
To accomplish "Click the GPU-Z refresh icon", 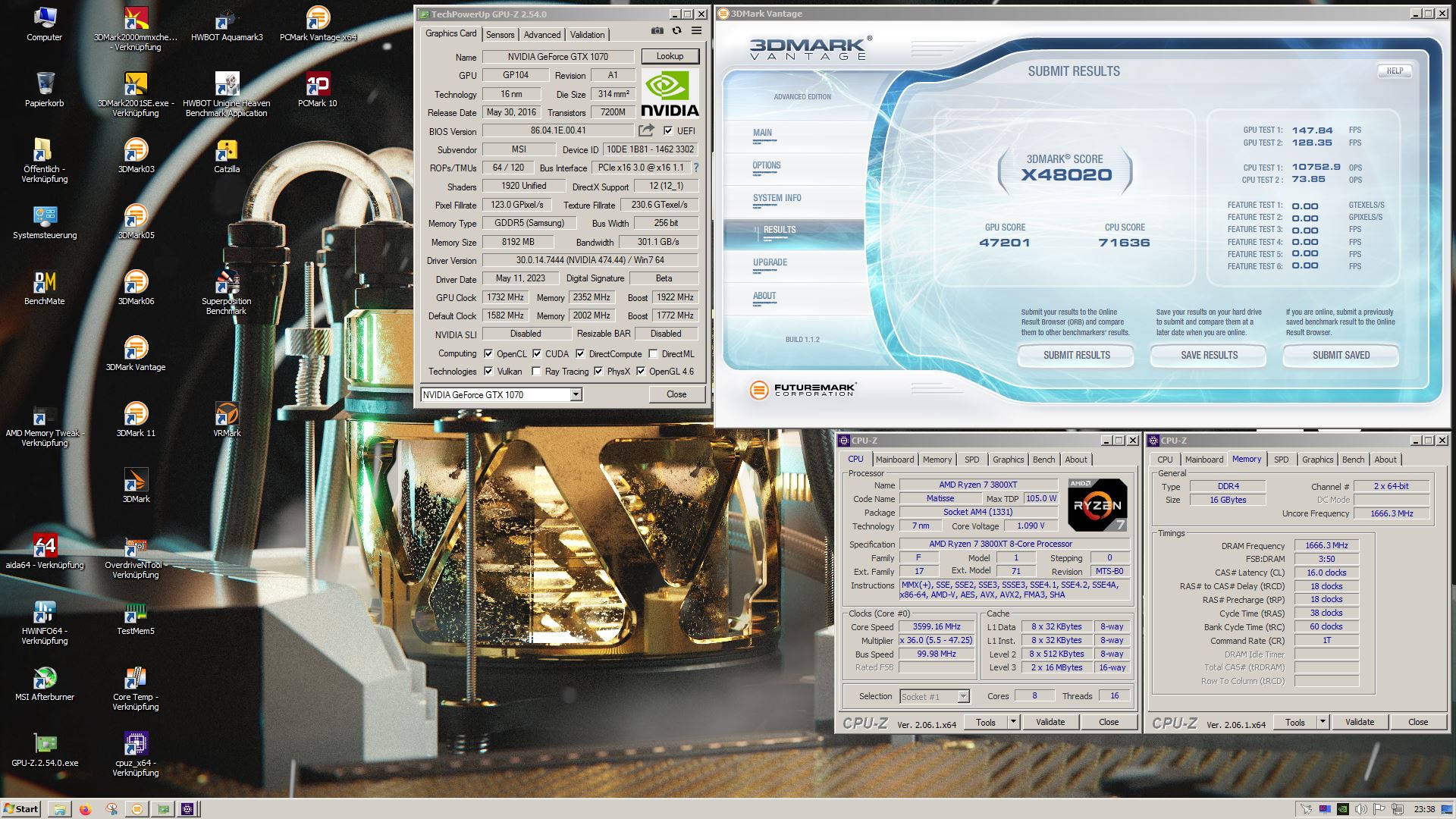I will click(676, 31).
